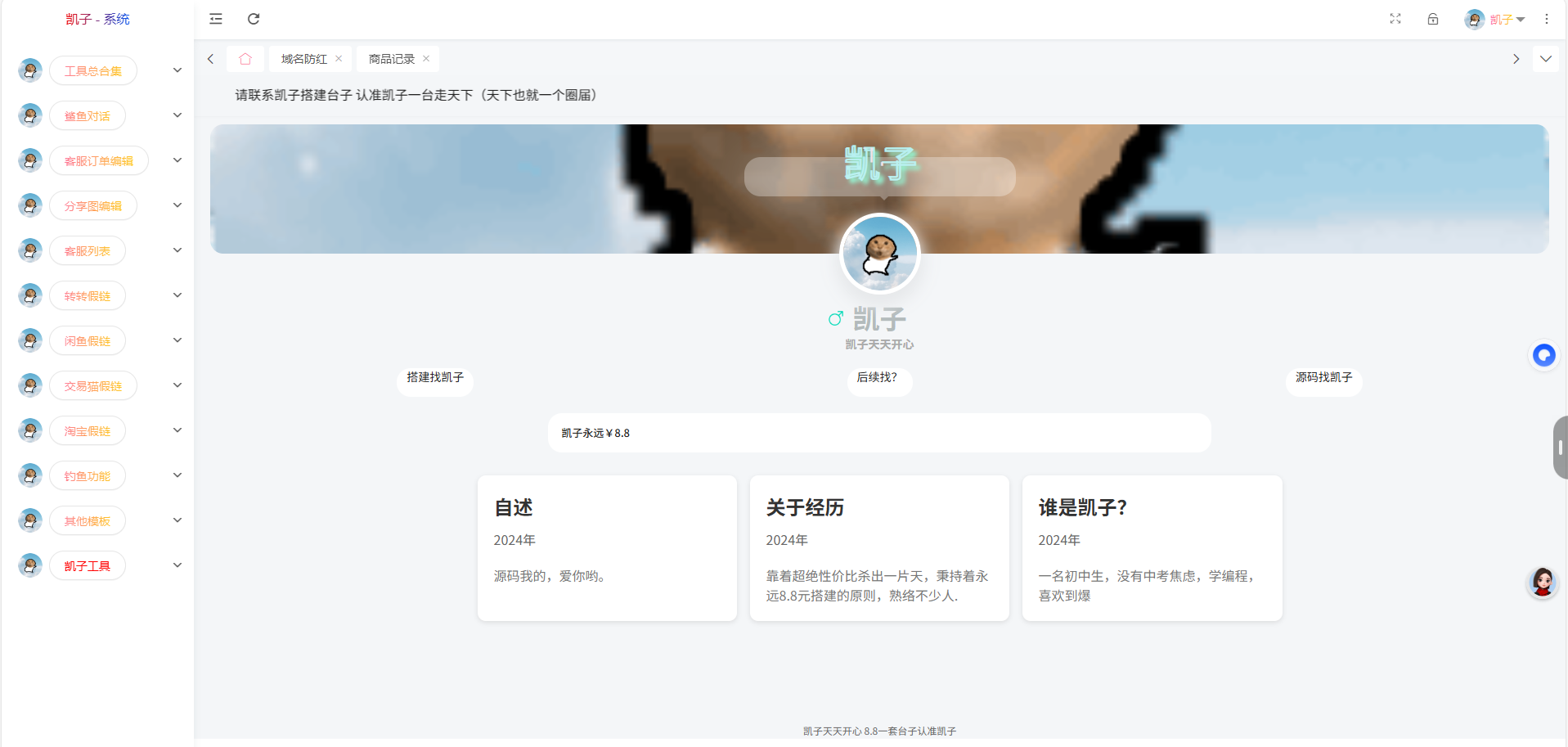The width and height of the screenshot is (1568, 747).
Task: Enter fullscreen with the expand icon
Action: (x=1395, y=19)
